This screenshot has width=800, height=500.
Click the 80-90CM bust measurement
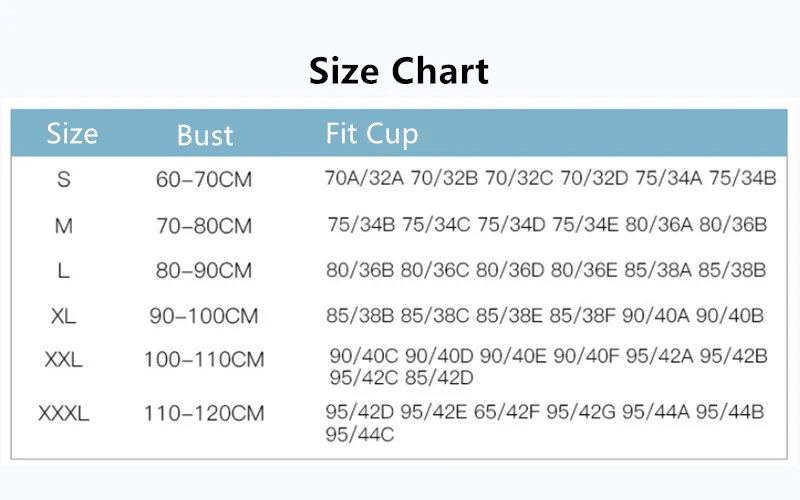pyautogui.click(x=204, y=270)
